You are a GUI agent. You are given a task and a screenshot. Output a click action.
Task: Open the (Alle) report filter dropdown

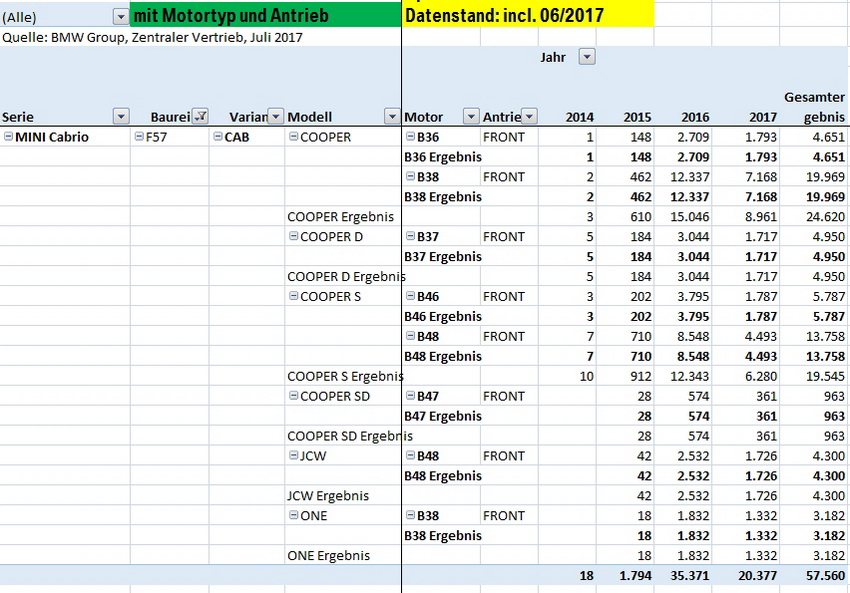point(121,17)
